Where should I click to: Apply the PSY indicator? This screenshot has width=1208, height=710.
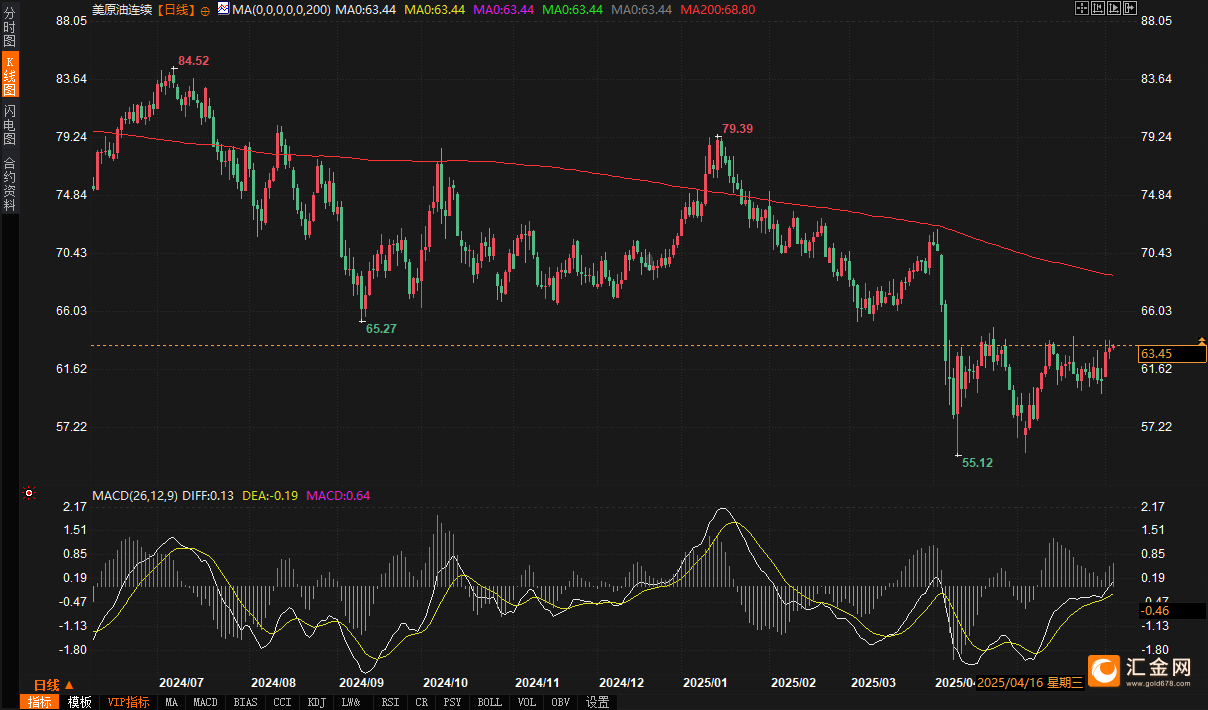coord(453,702)
